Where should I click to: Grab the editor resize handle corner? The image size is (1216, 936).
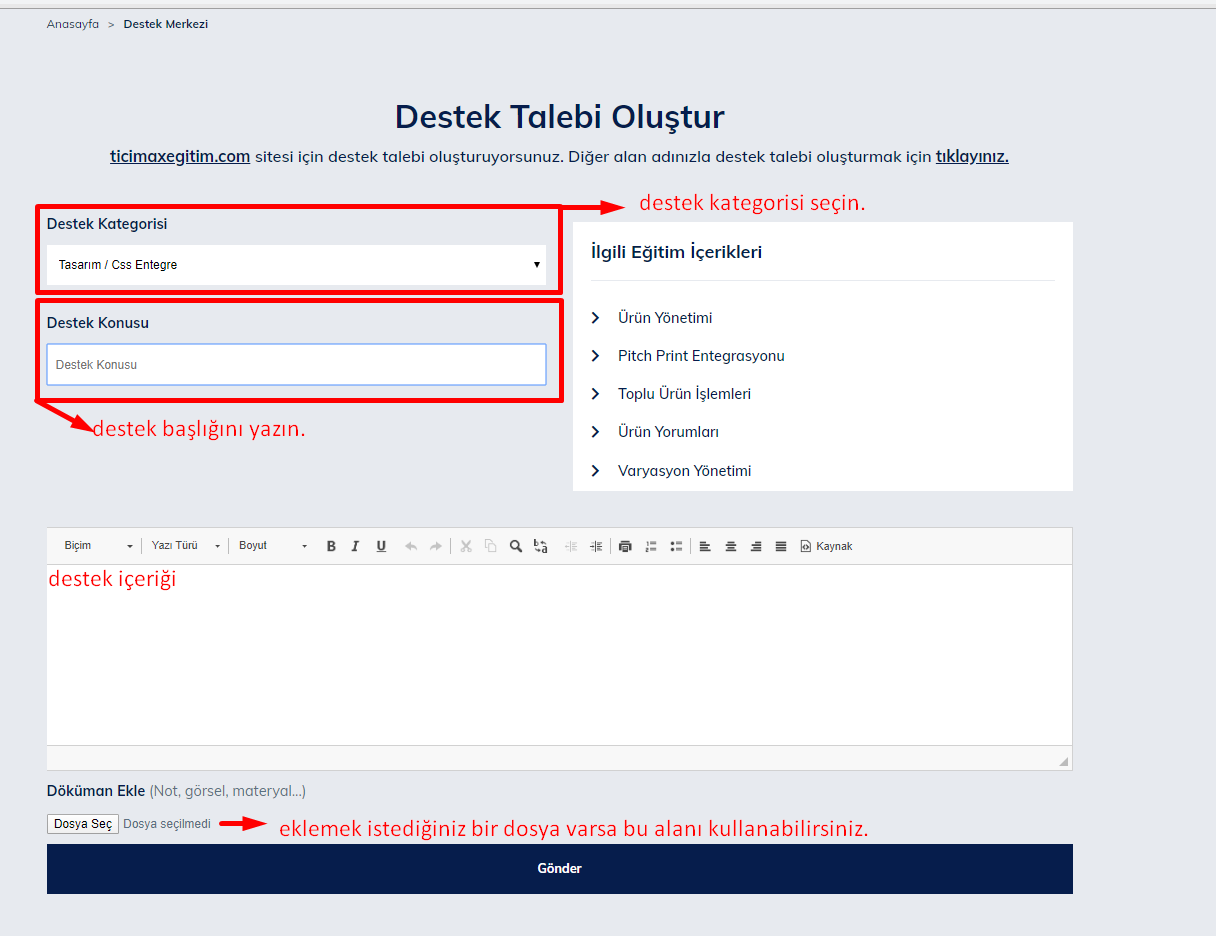[1063, 762]
